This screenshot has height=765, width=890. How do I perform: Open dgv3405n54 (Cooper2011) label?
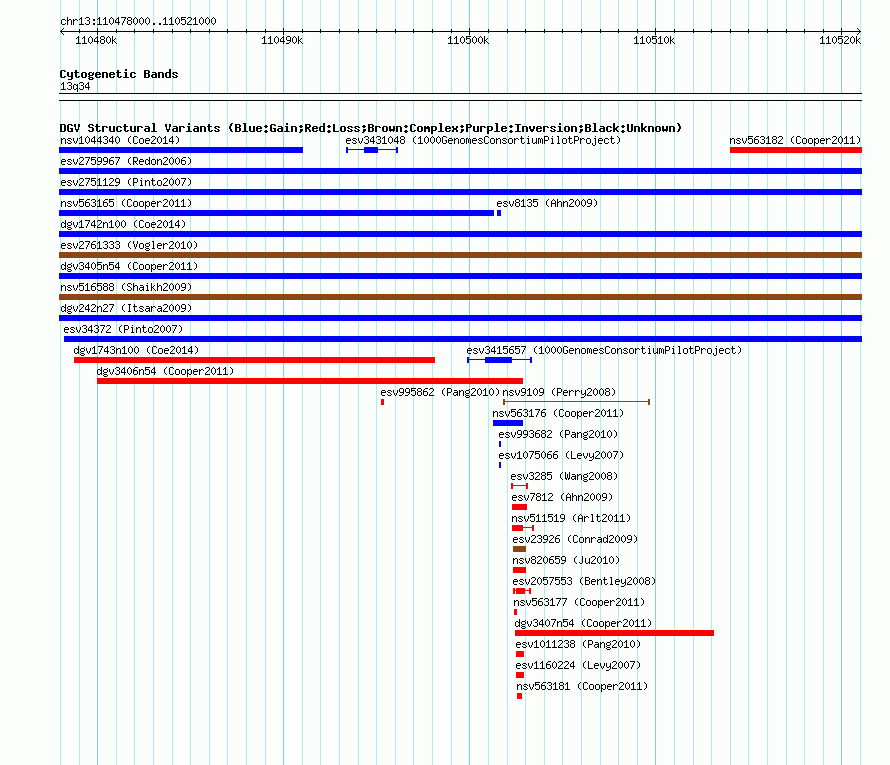click(x=129, y=266)
